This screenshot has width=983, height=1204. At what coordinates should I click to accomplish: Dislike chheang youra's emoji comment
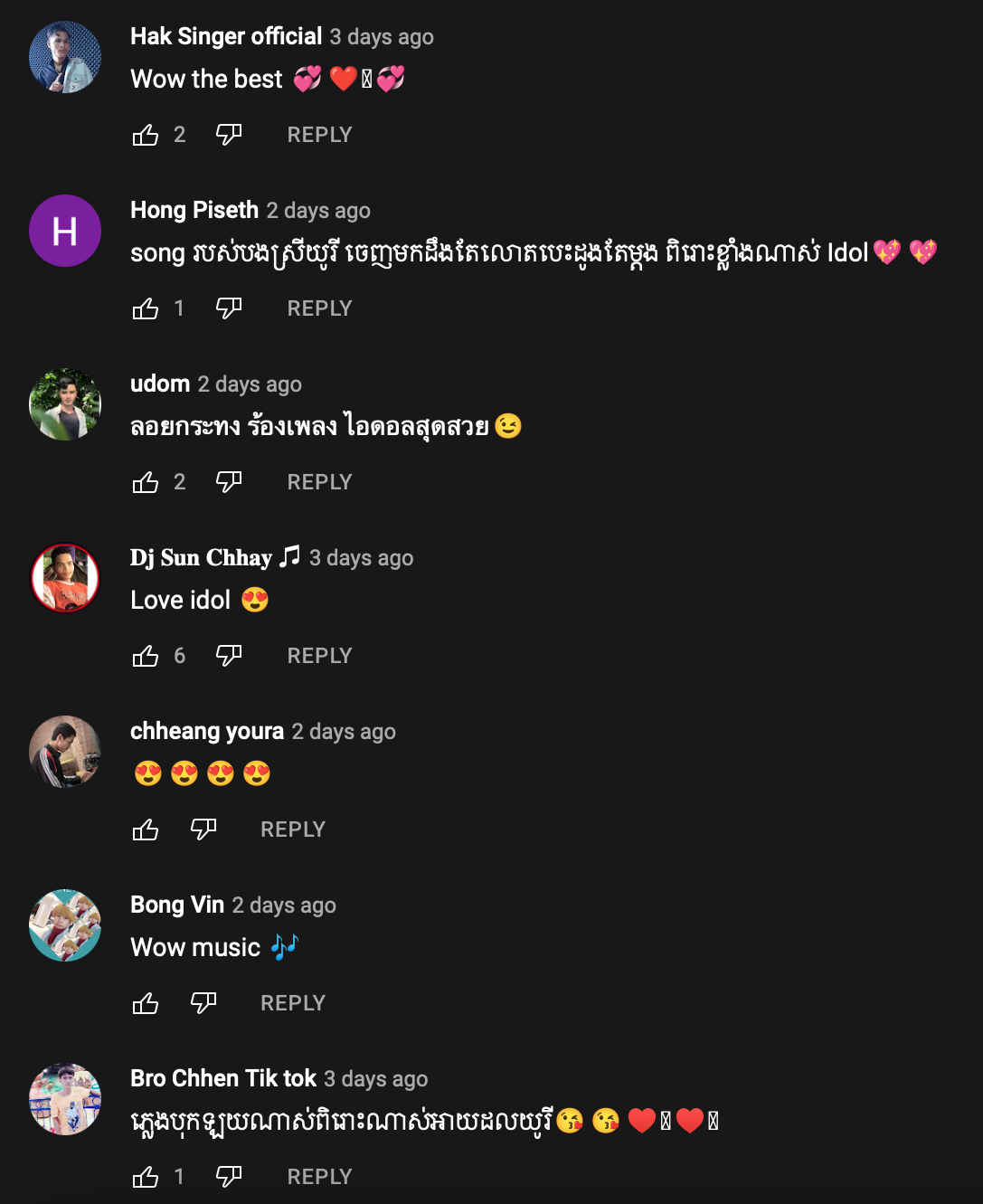[203, 830]
